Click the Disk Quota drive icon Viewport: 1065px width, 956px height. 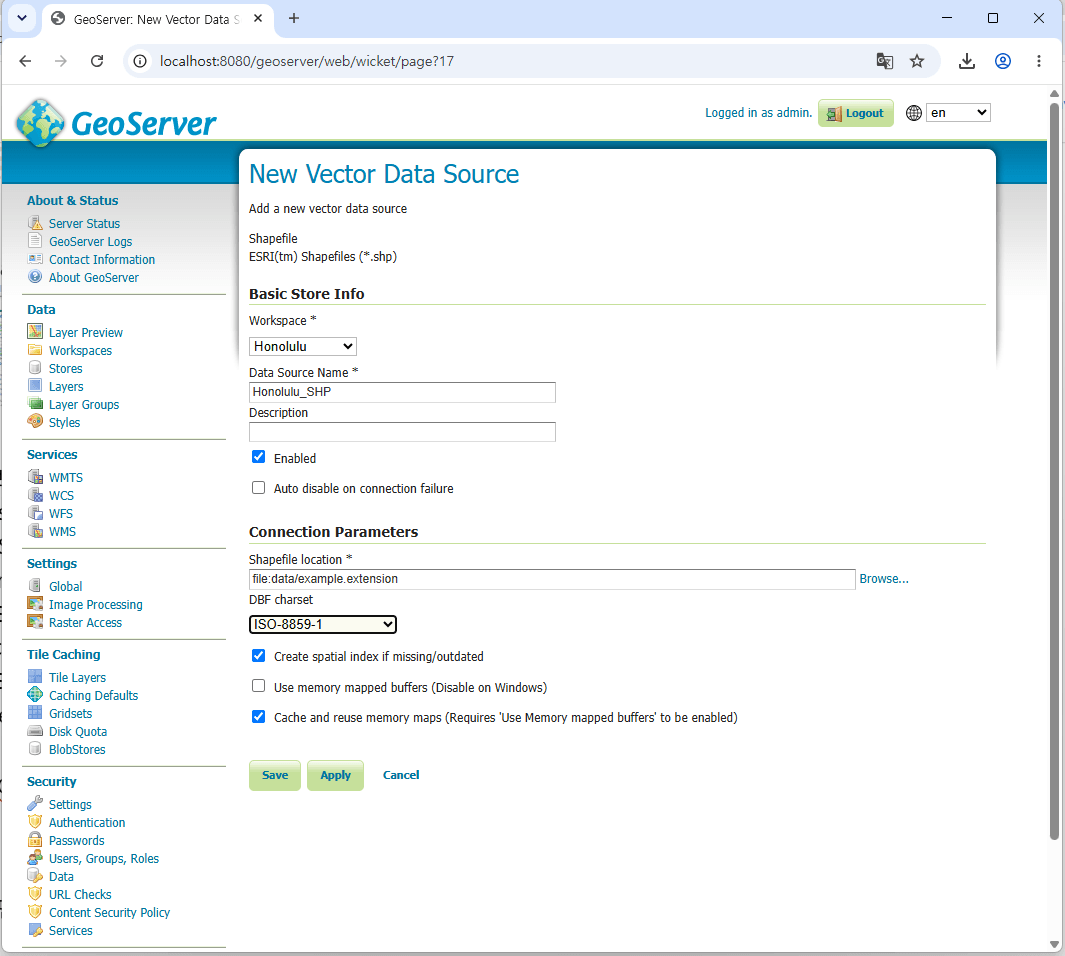click(x=35, y=731)
